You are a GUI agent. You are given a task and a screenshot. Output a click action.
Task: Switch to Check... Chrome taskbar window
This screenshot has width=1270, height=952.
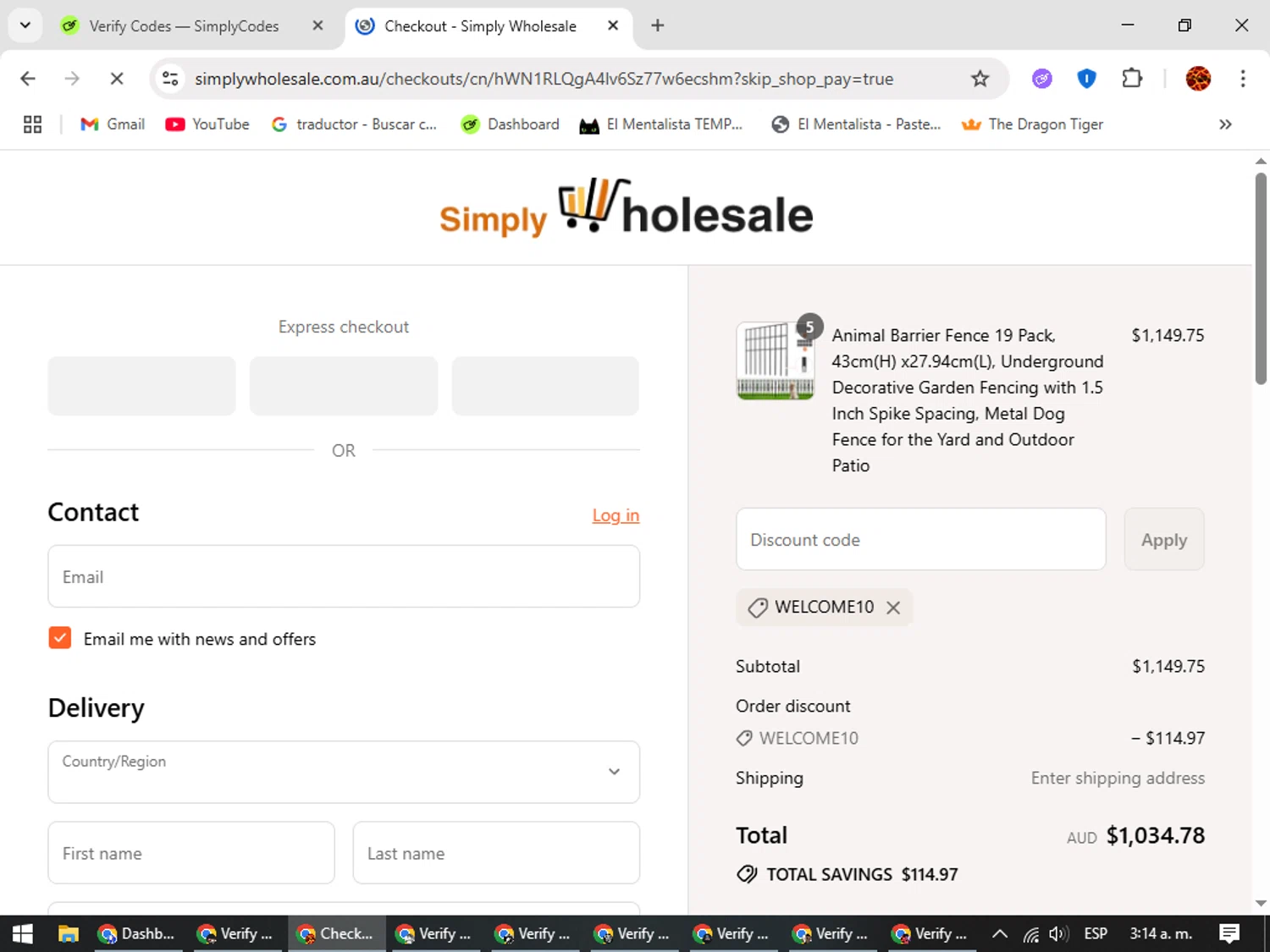tap(337, 933)
